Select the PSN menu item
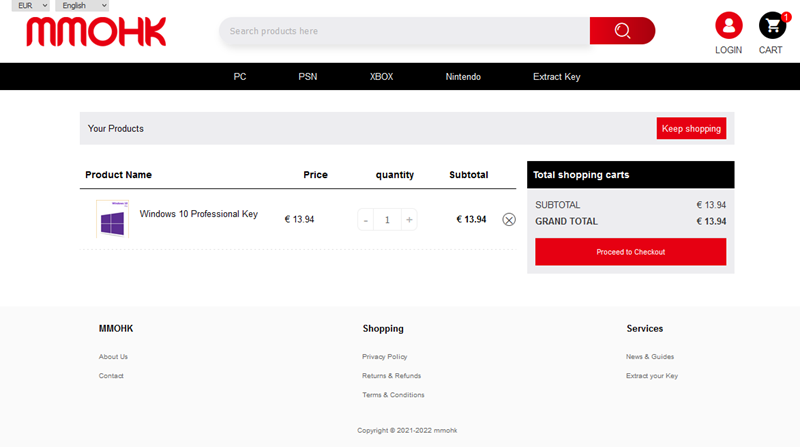Viewport: 800px width, 447px height. (x=308, y=77)
